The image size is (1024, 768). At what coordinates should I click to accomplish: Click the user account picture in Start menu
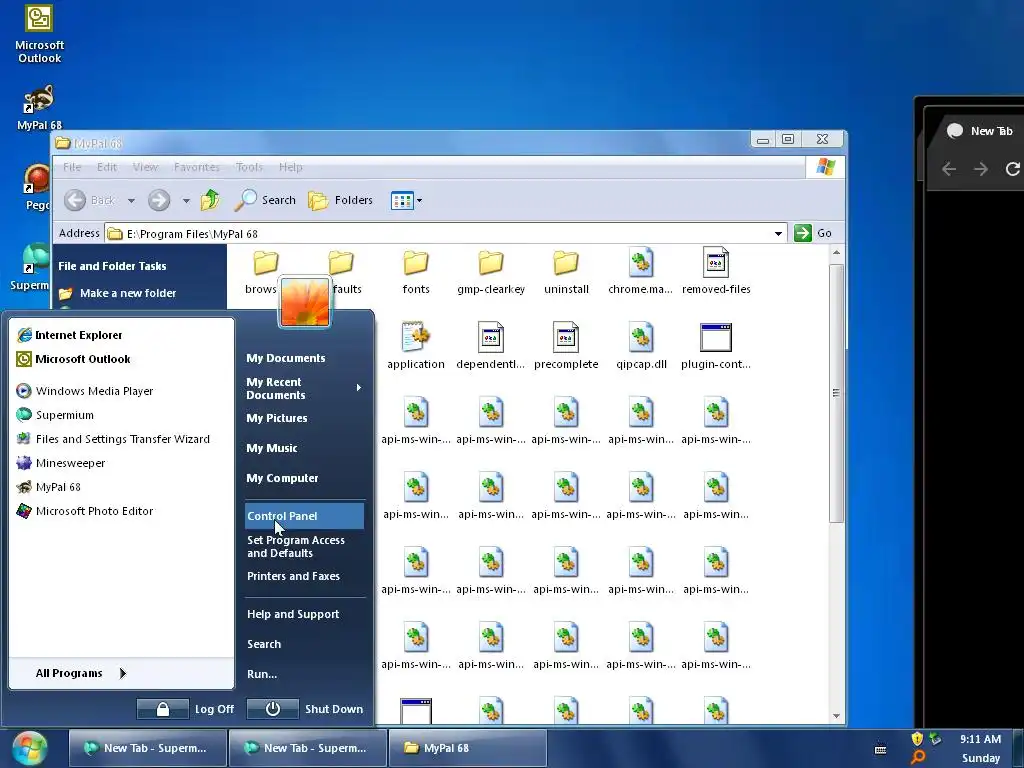305,302
